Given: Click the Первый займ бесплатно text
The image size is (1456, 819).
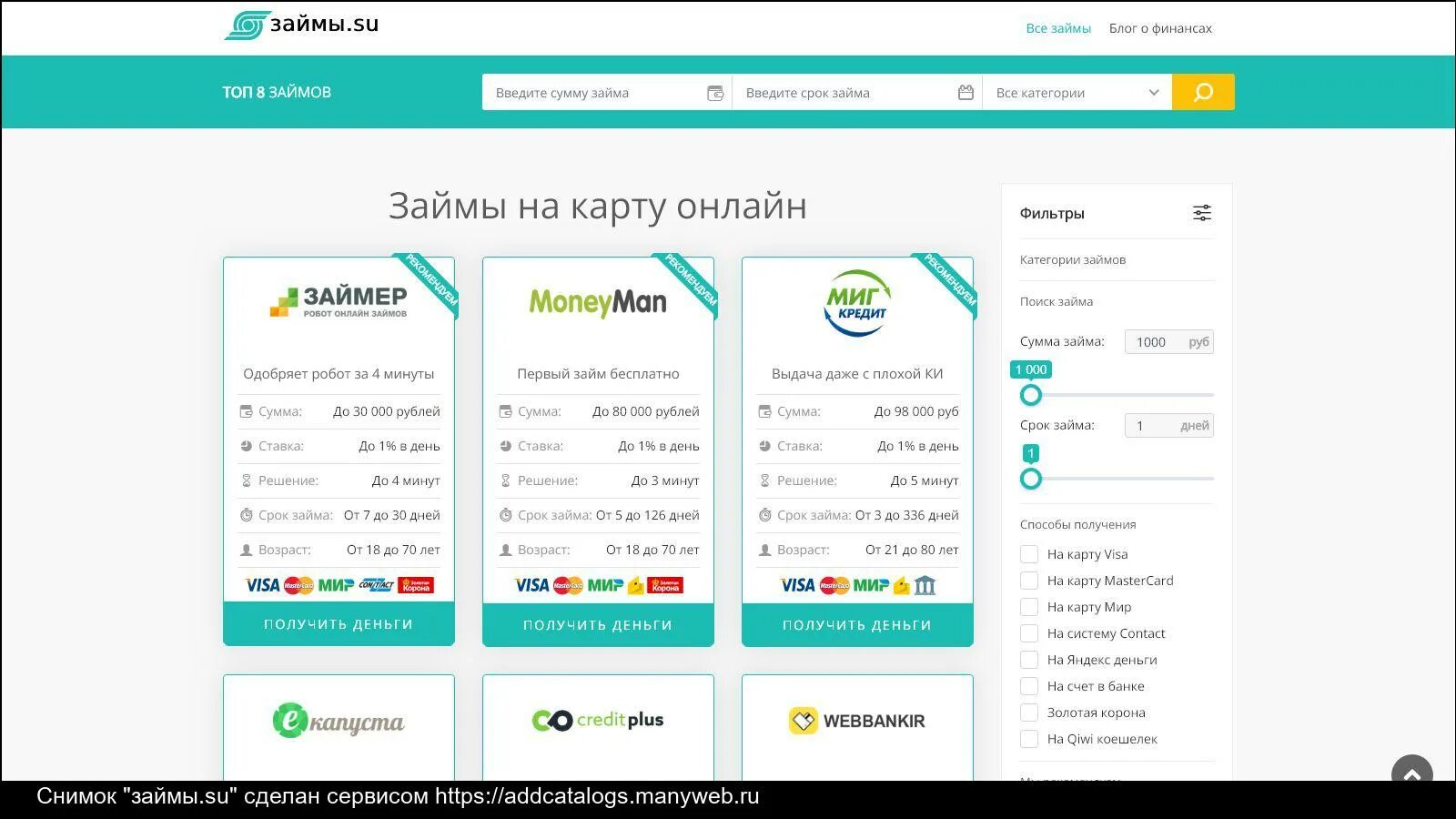Looking at the screenshot, I should point(598,374).
